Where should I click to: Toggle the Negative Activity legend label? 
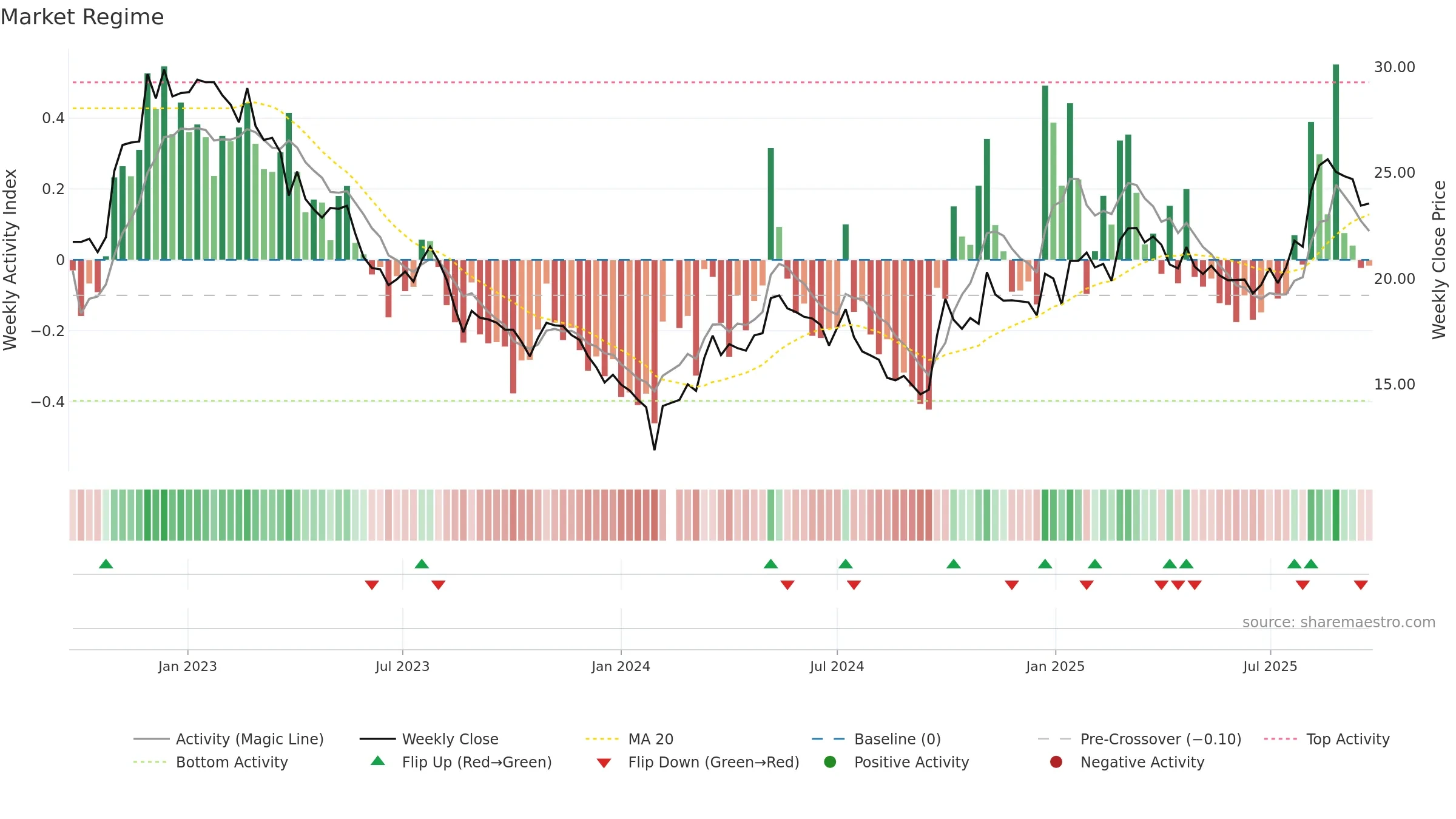click(x=1142, y=762)
